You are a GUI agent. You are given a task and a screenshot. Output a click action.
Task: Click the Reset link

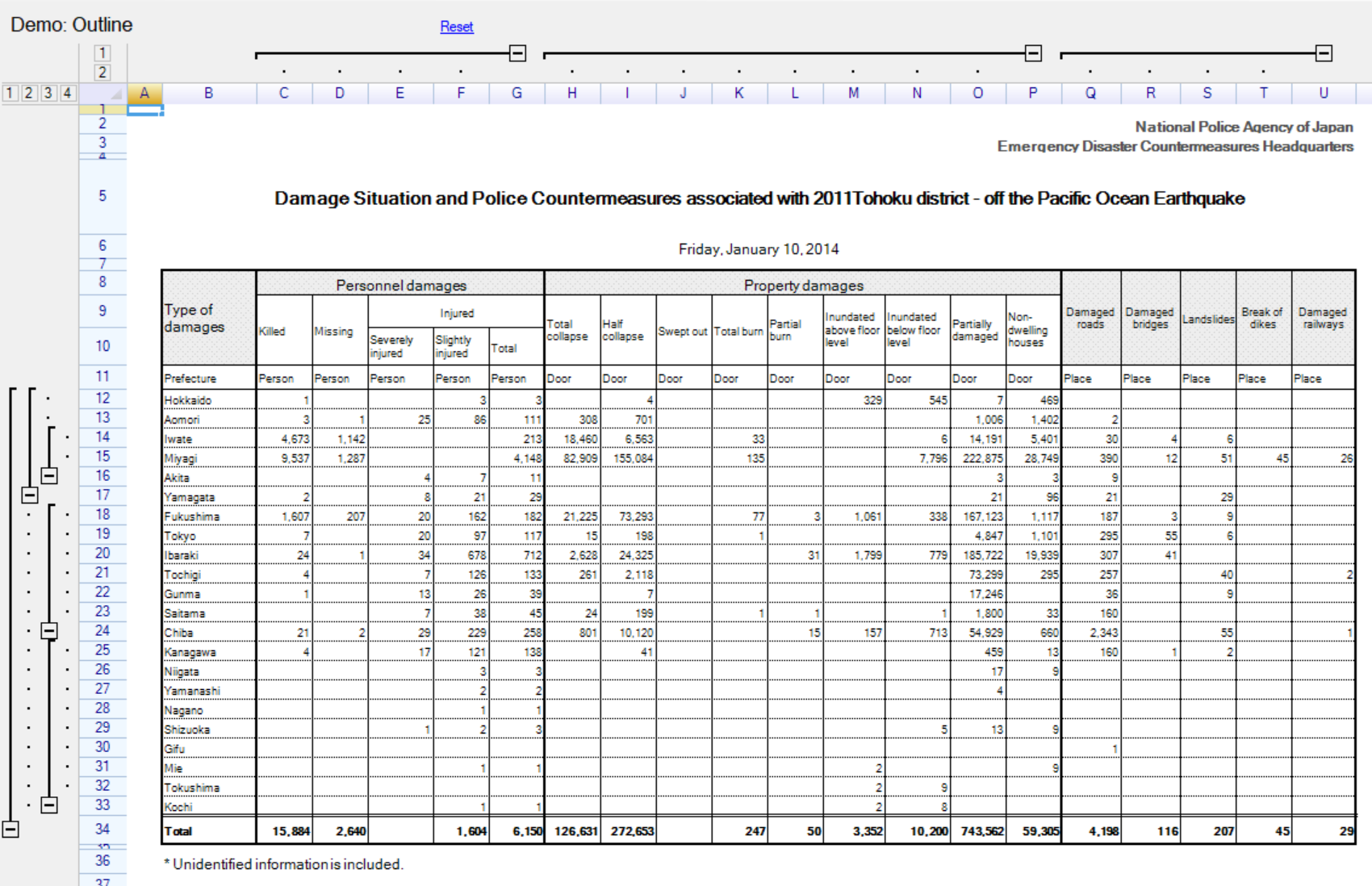coord(457,27)
